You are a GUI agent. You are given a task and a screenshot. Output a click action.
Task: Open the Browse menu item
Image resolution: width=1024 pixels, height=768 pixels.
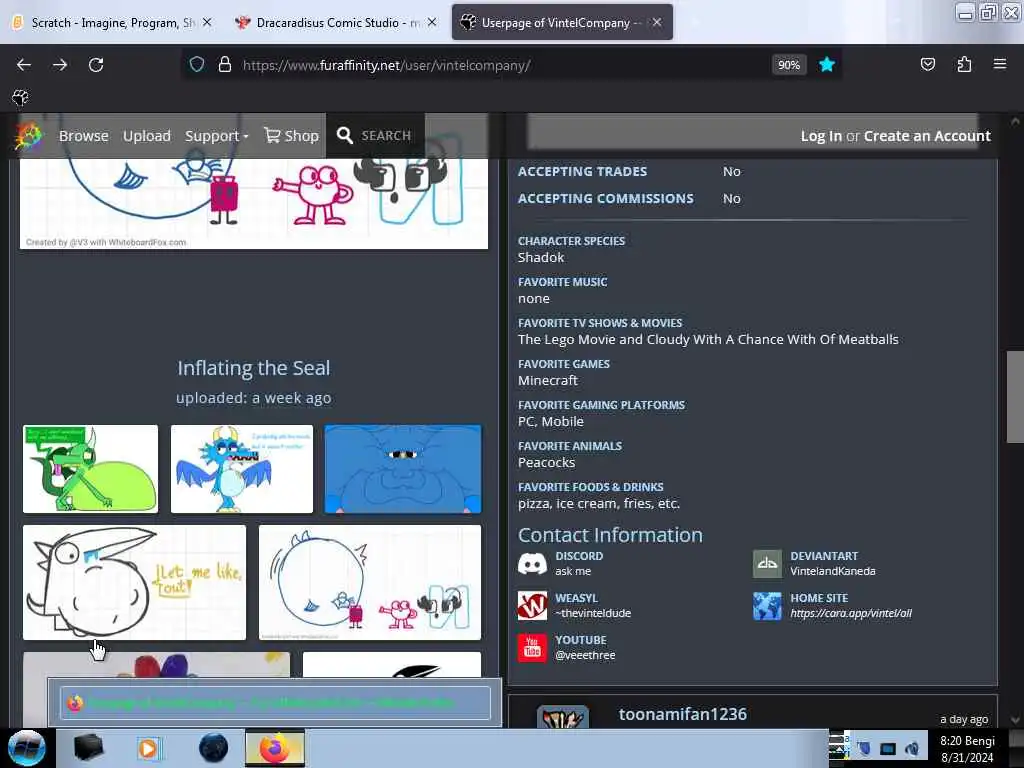coord(84,136)
